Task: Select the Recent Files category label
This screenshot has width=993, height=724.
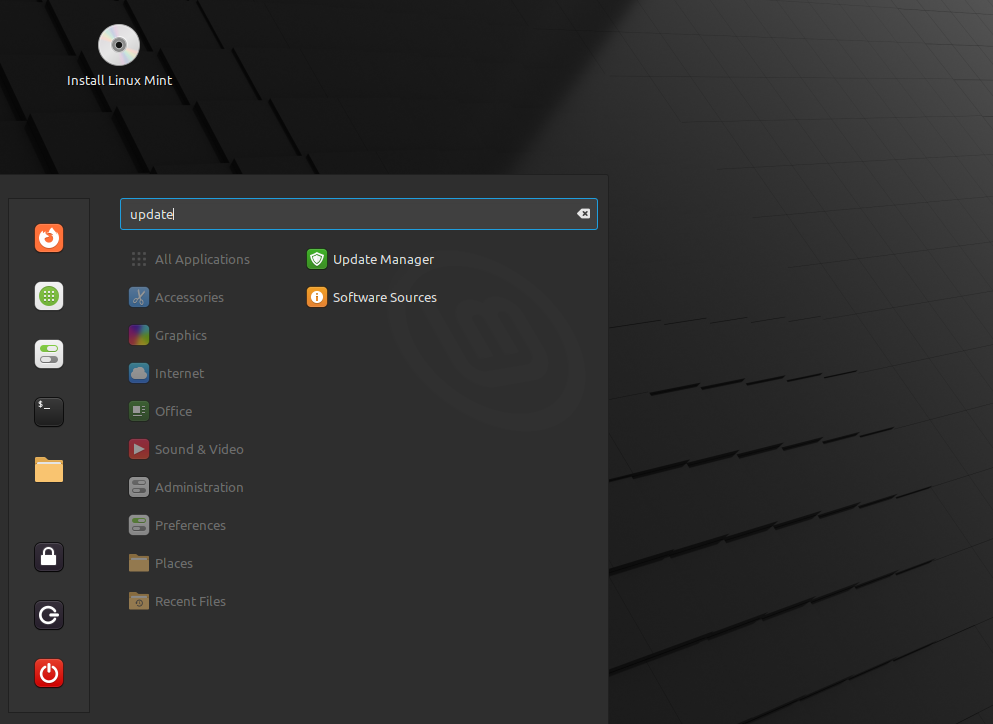Action: click(x=190, y=602)
